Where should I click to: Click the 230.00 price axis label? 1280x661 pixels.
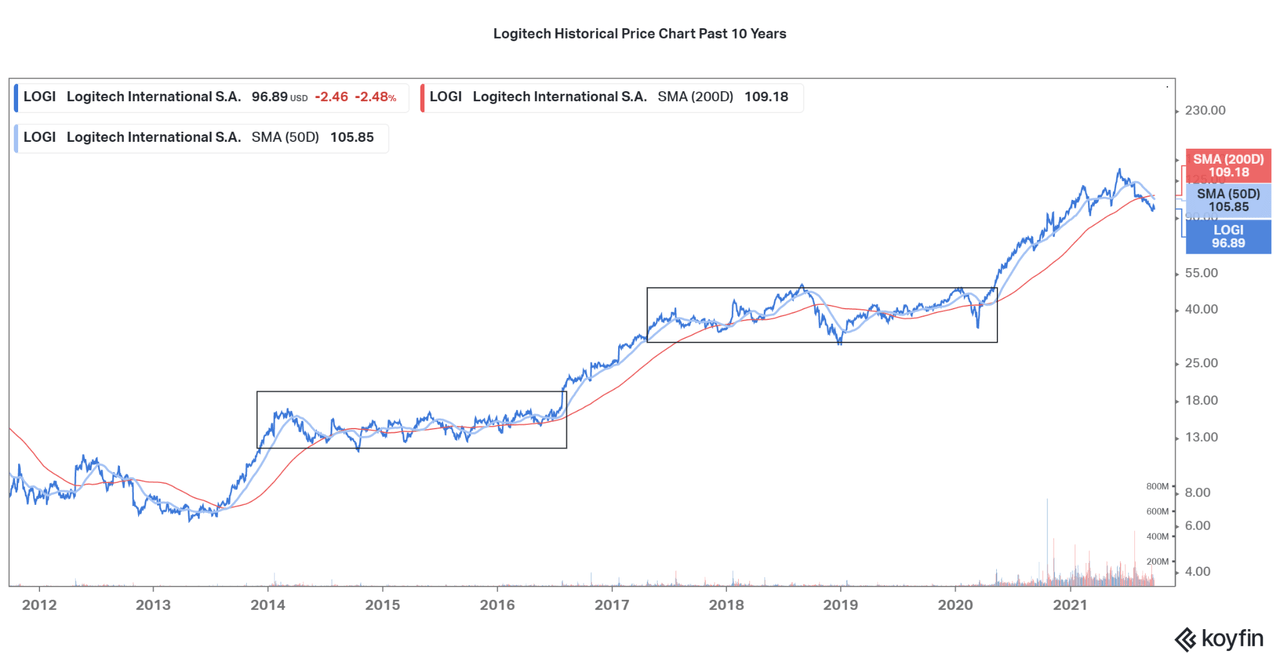click(1204, 110)
